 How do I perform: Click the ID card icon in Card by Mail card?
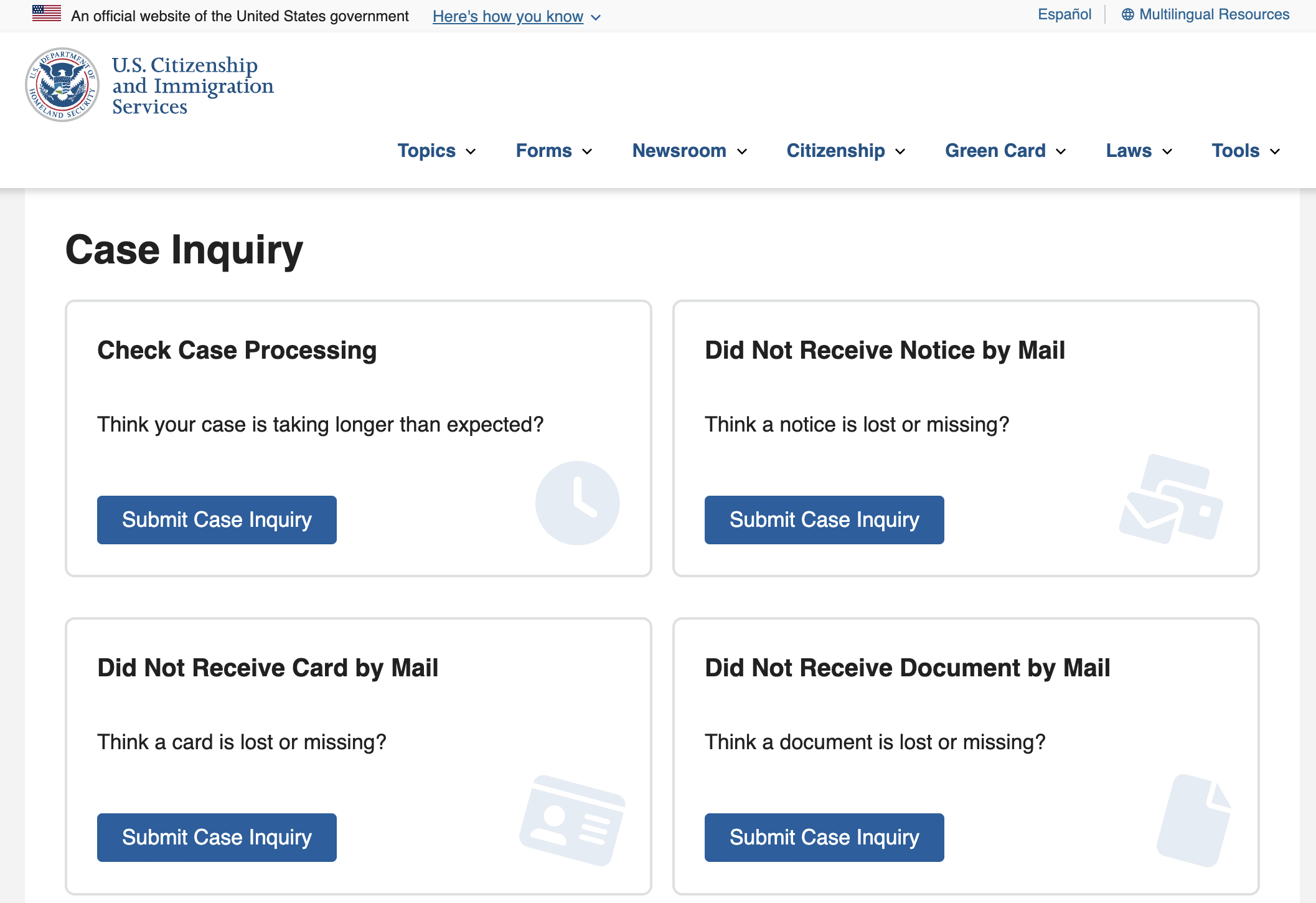pyautogui.click(x=572, y=820)
